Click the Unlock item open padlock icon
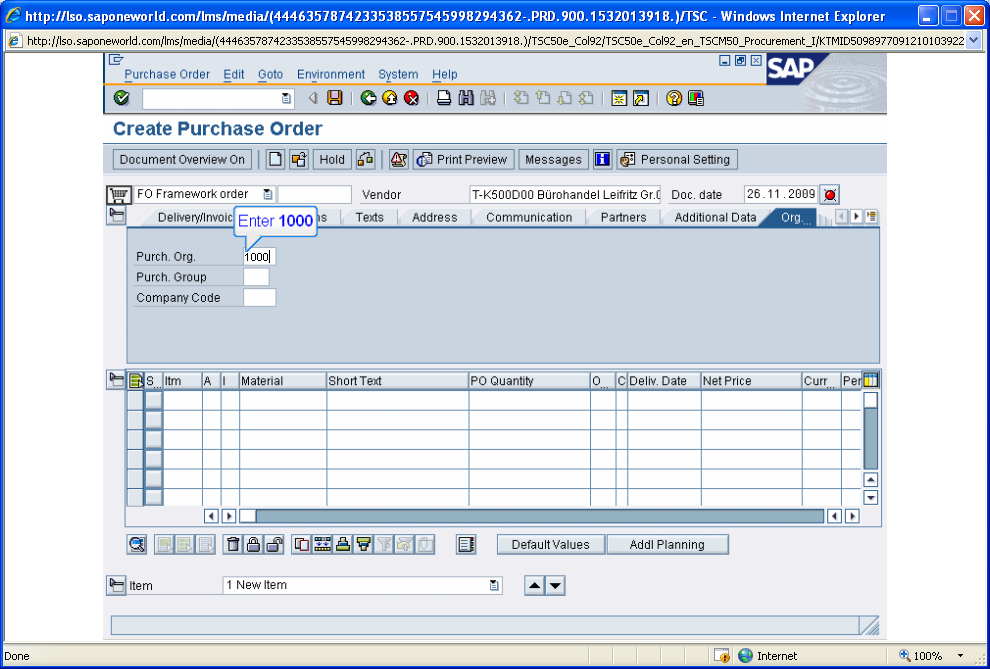Screen dimensions: 990x669 (x=274, y=544)
